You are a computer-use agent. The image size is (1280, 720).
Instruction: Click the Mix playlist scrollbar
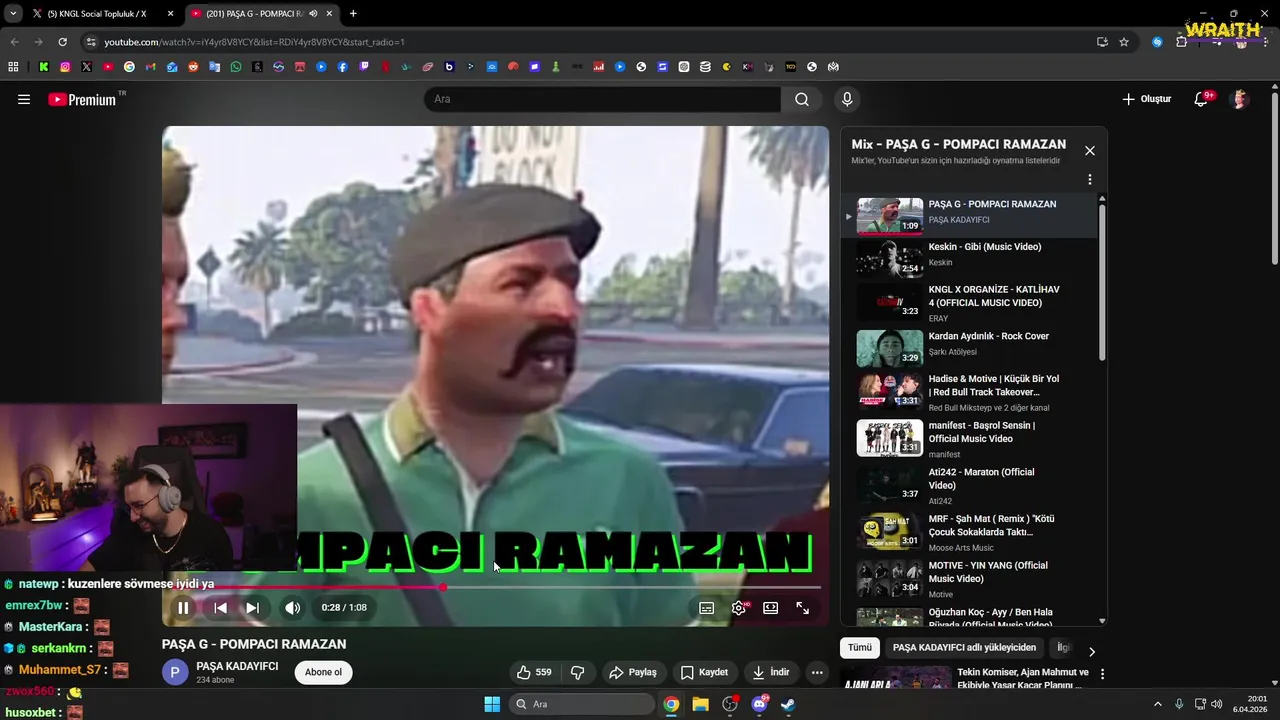point(1103,283)
